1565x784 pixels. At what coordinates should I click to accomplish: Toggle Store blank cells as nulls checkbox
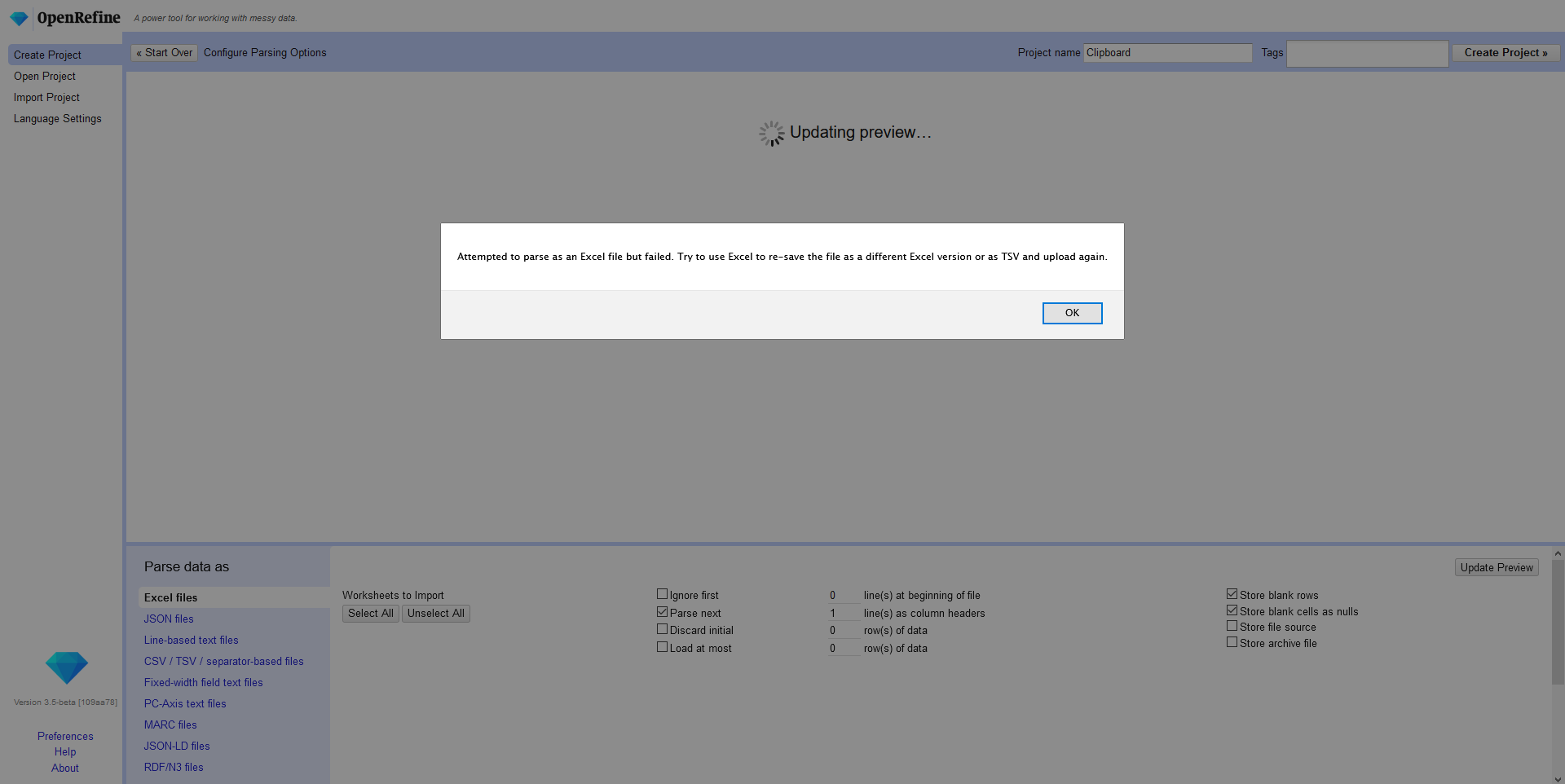(1232, 610)
